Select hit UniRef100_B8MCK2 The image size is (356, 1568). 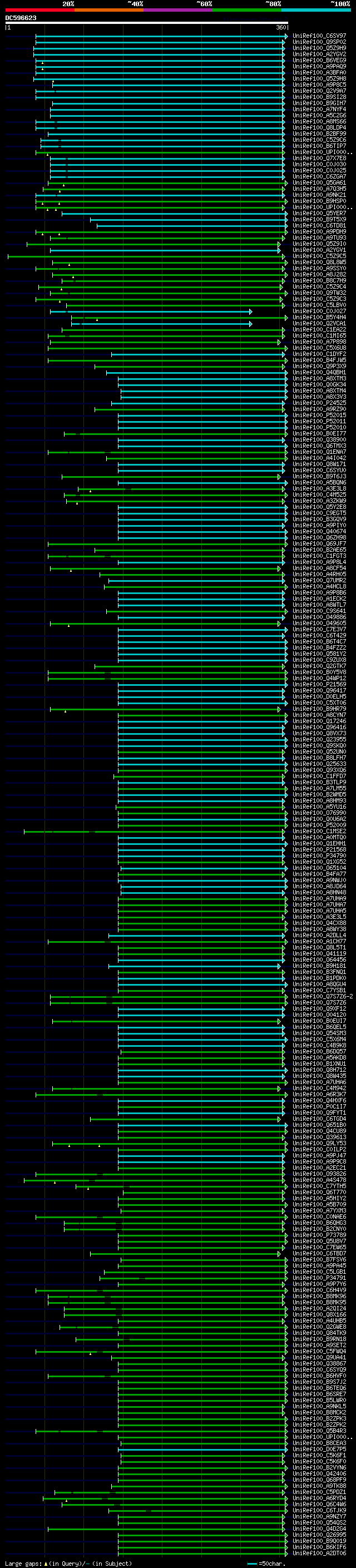(319, 1412)
